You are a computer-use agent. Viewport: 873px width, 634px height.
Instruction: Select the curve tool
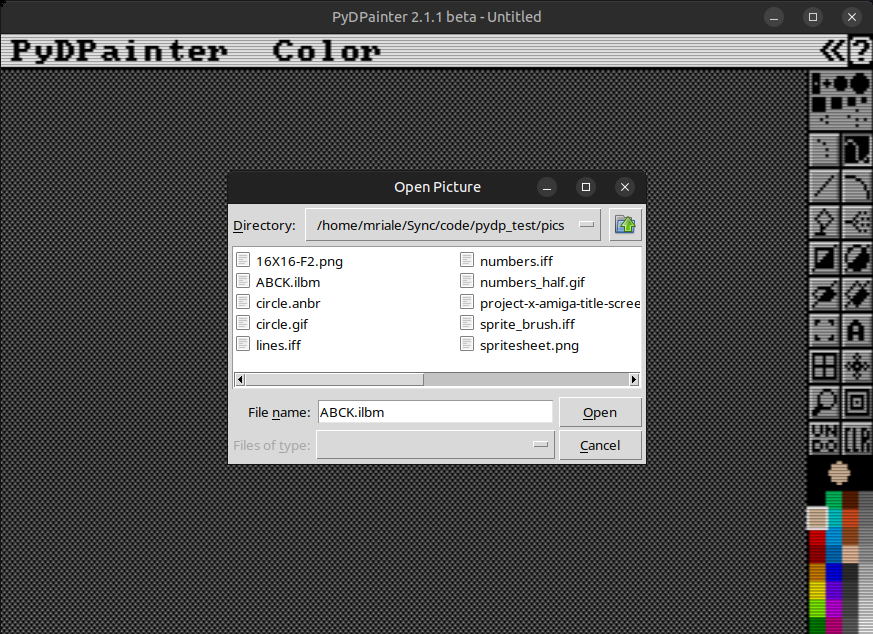point(856,185)
